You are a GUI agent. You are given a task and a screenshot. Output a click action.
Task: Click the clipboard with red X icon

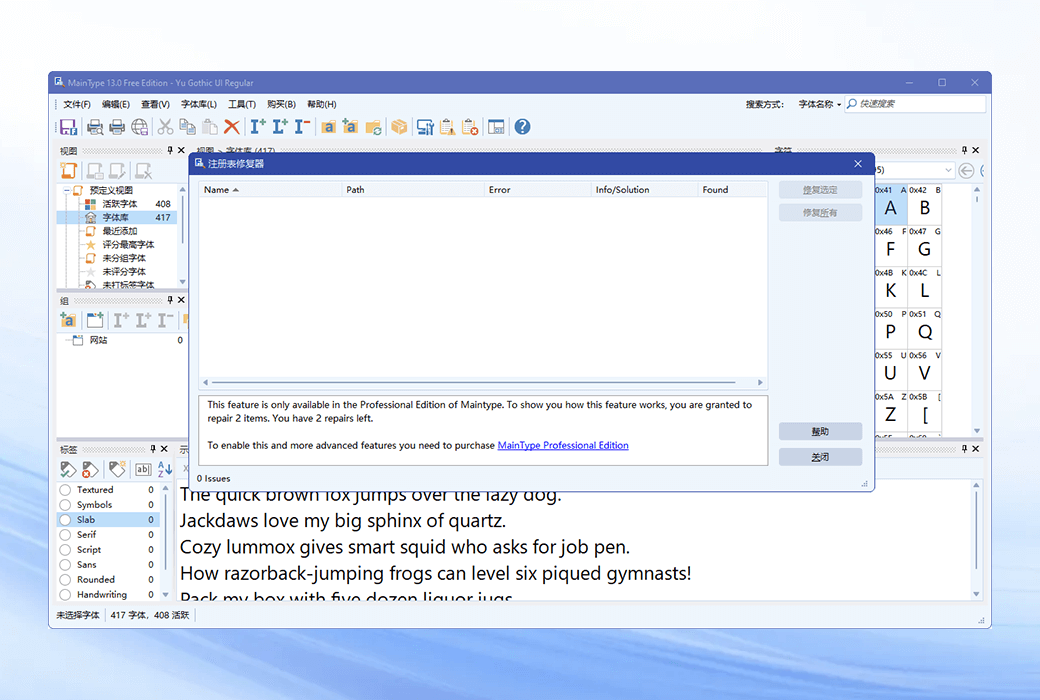click(470, 127)
